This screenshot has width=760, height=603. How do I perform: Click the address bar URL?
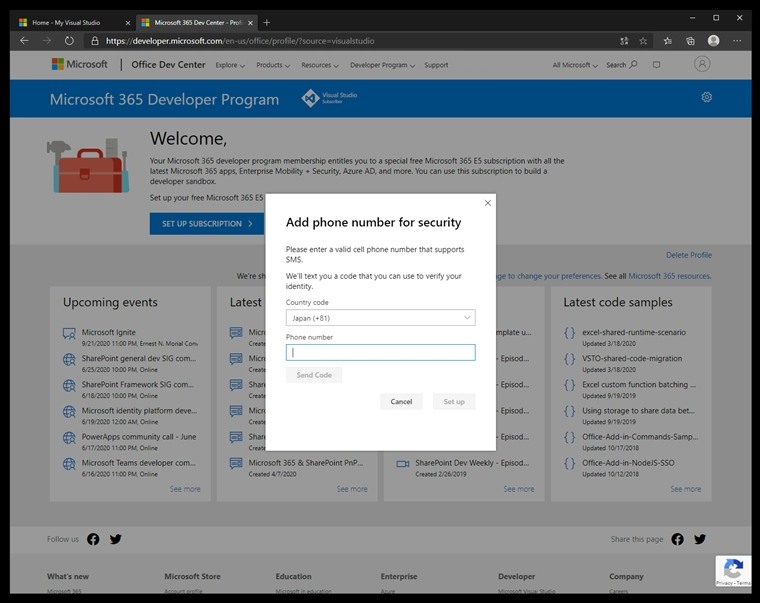(x=240, y=41)
